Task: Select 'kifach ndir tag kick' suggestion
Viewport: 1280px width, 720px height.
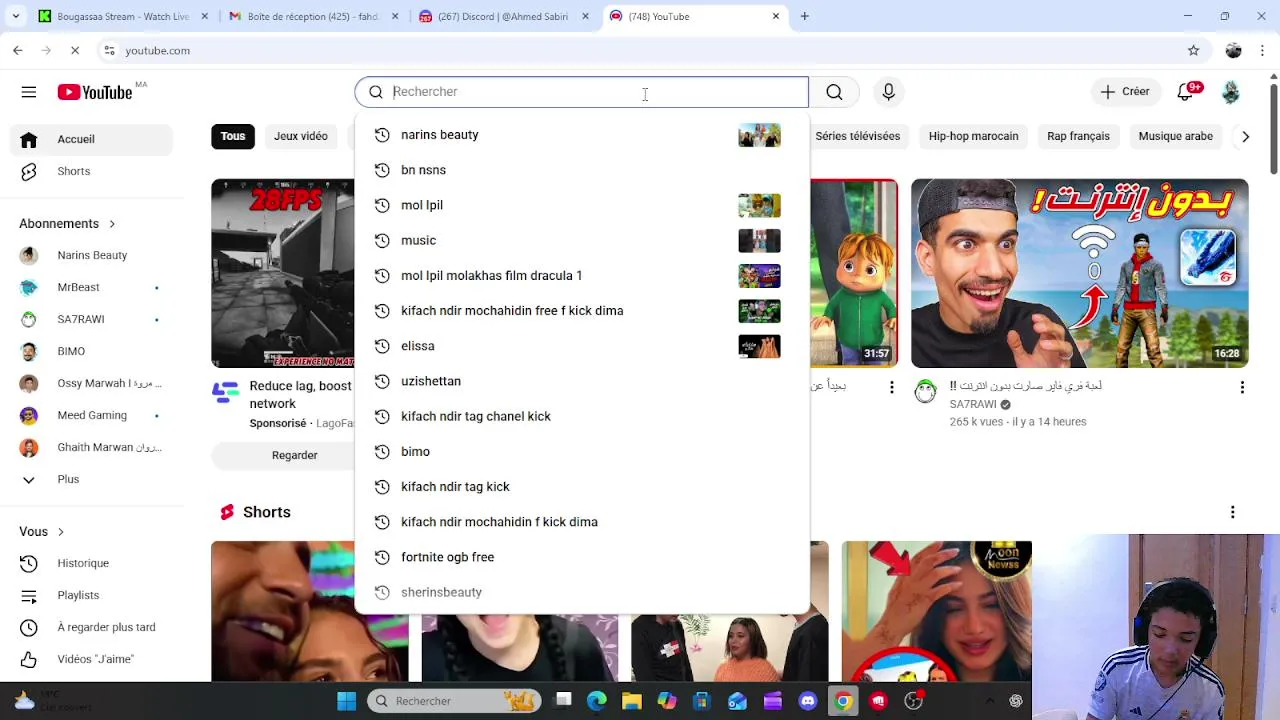Action: 581,487
